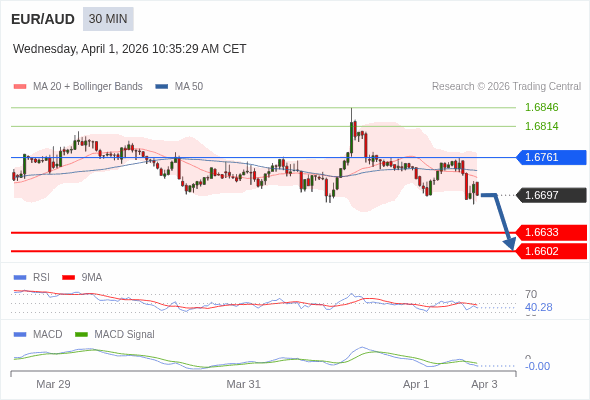
Task: Select the MACD value -0.00
Action: 537,366
